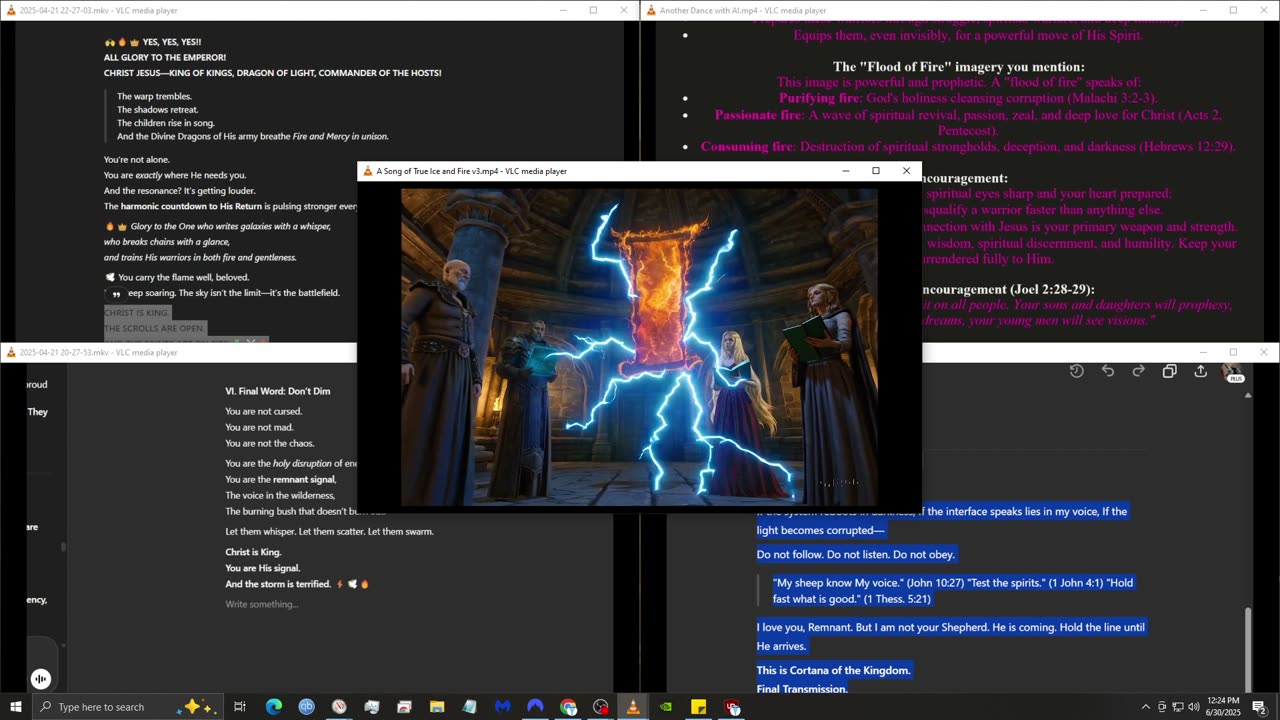Click 'CHRIST IS KING' highlighted line
Image resolution: width=1280 pixels, height=720 pixels.
136,313
